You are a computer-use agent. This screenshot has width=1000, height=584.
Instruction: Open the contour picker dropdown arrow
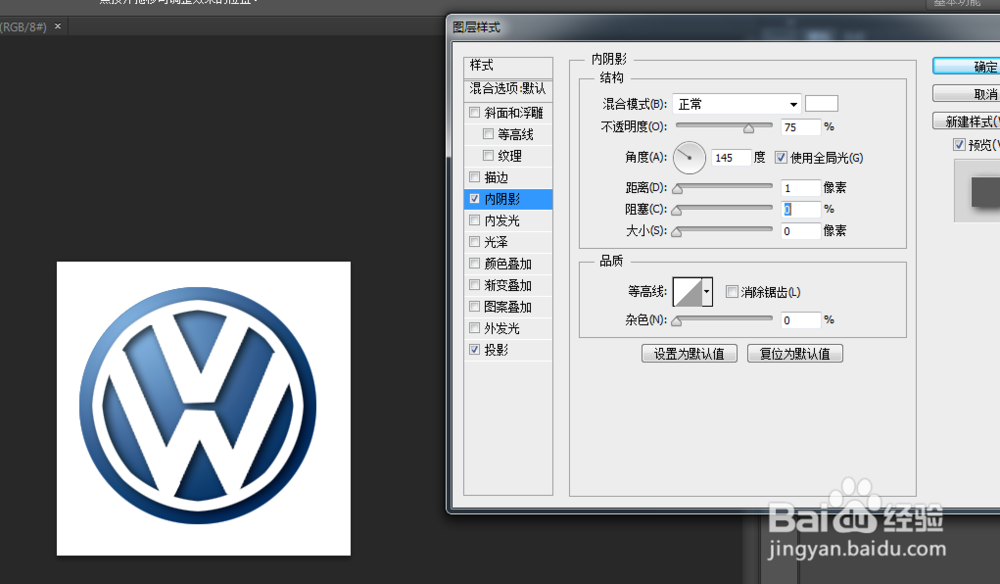707,292
